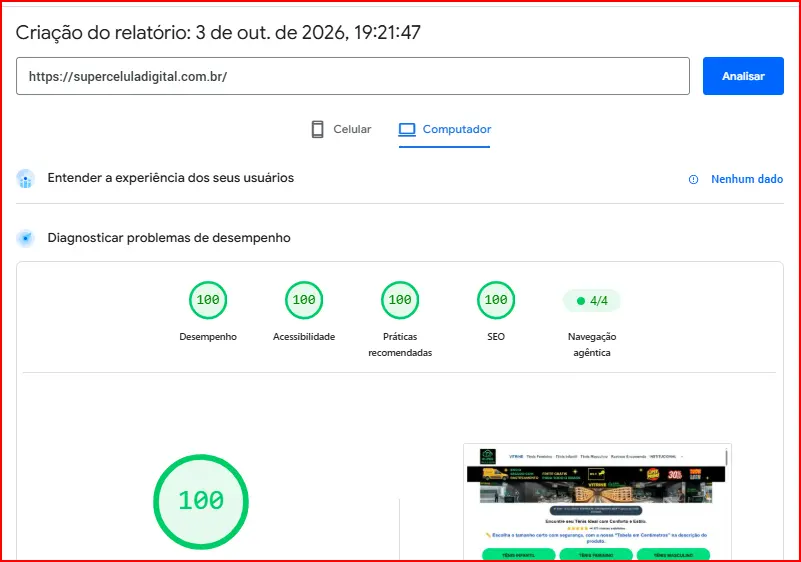Click the large 100 performance gauge
This screenshot has width=801, height=562.
coord(201,501)
